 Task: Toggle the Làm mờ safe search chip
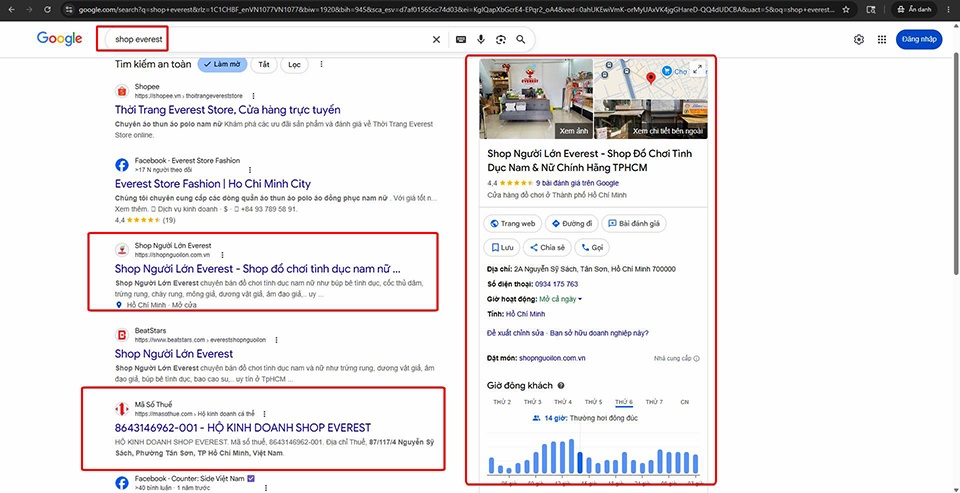tap(222, 64)
